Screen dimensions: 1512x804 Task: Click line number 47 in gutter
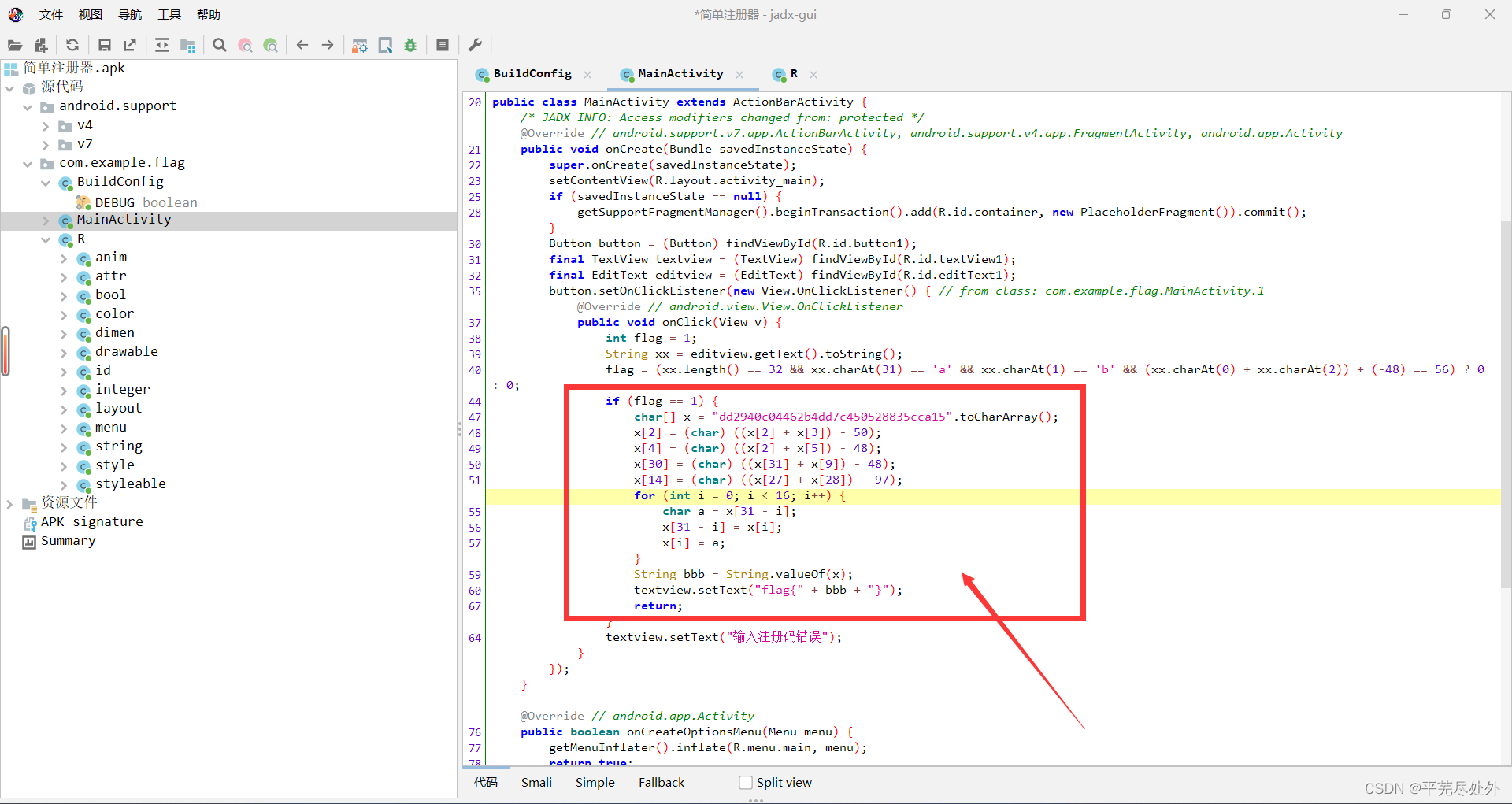tap(475, 417)
